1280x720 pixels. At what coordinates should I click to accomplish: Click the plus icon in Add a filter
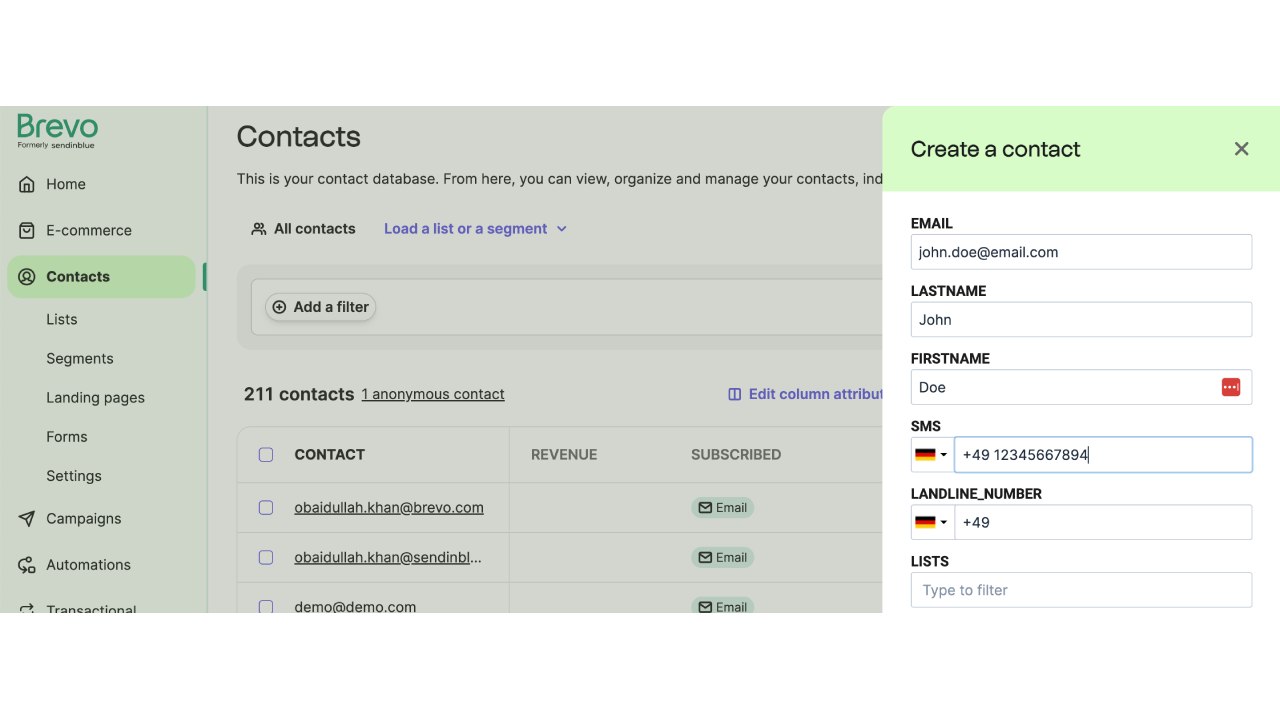pos(279,307)
